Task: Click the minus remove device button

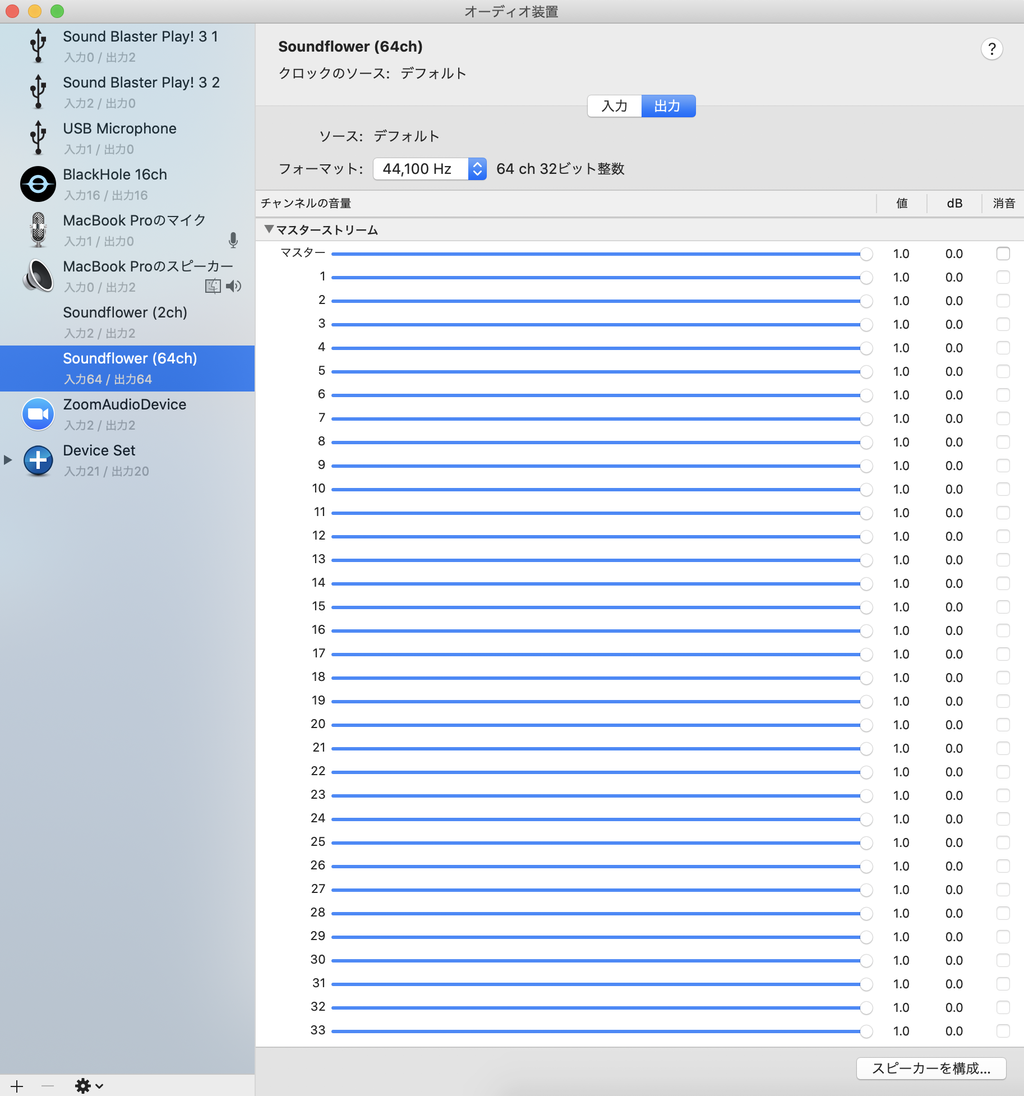Action: (x=48, y=1086)
